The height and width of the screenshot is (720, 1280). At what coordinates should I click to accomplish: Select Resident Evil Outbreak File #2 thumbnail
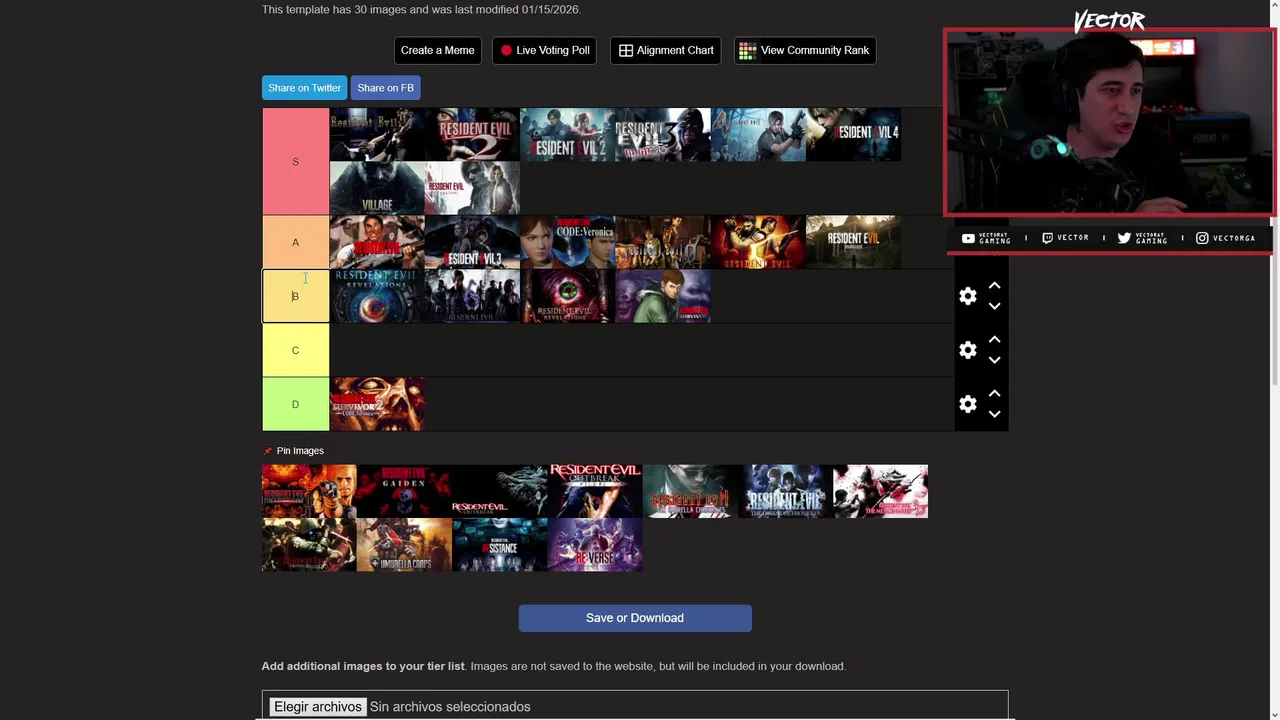tap(594, 491)
